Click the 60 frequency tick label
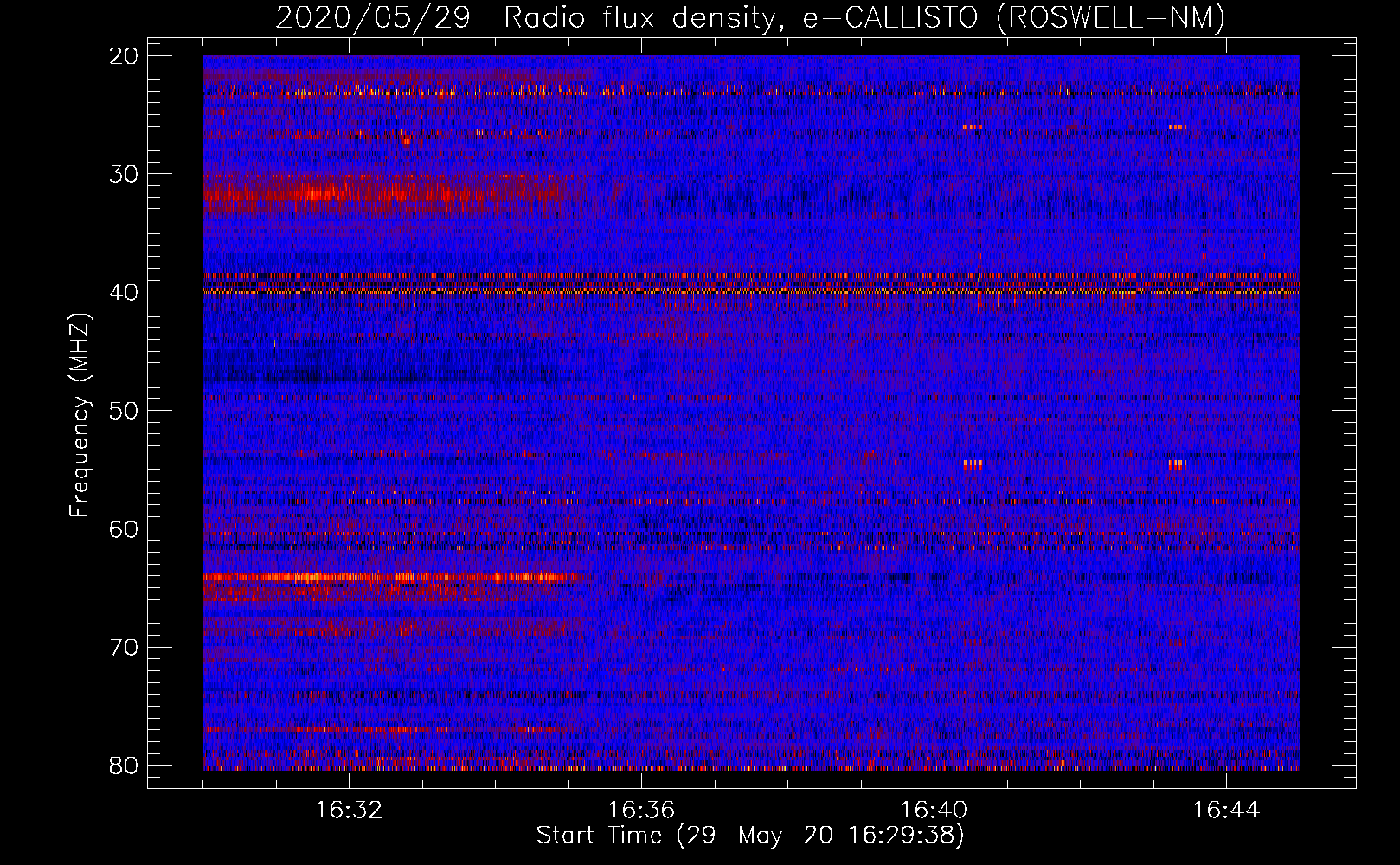 (x=124, y=529)
